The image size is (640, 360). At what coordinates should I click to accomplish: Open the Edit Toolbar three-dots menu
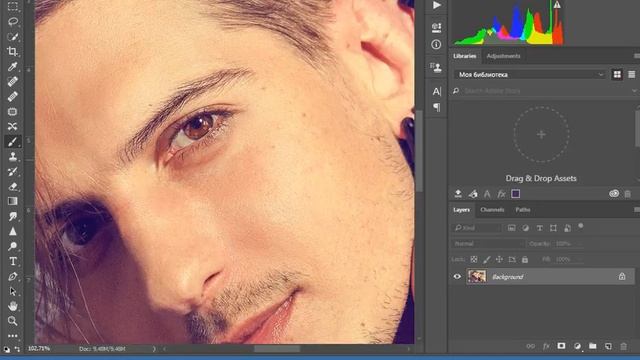point(13,336)
